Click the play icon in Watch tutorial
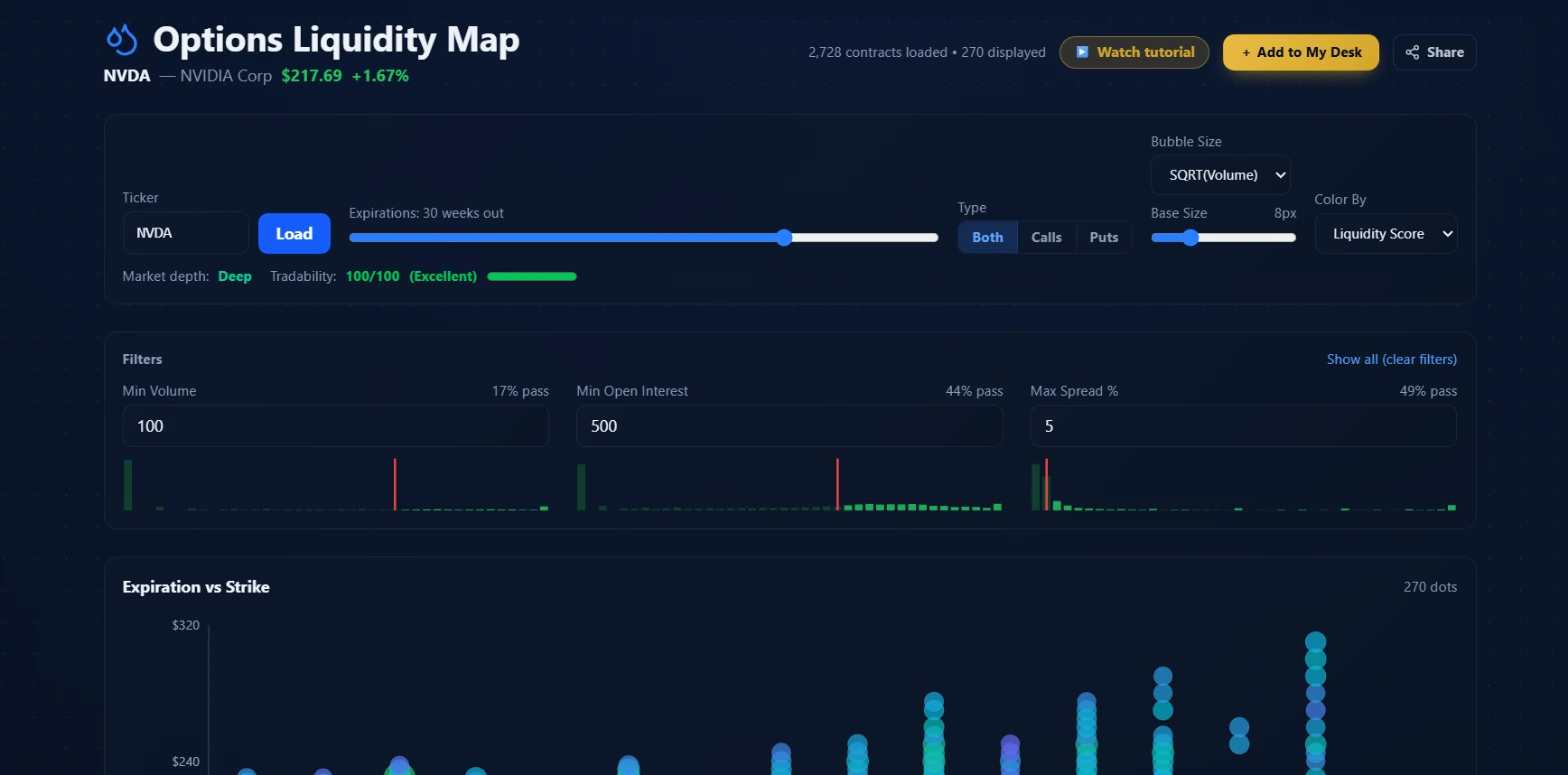 pyautogui.click(x=1082, y=52)
